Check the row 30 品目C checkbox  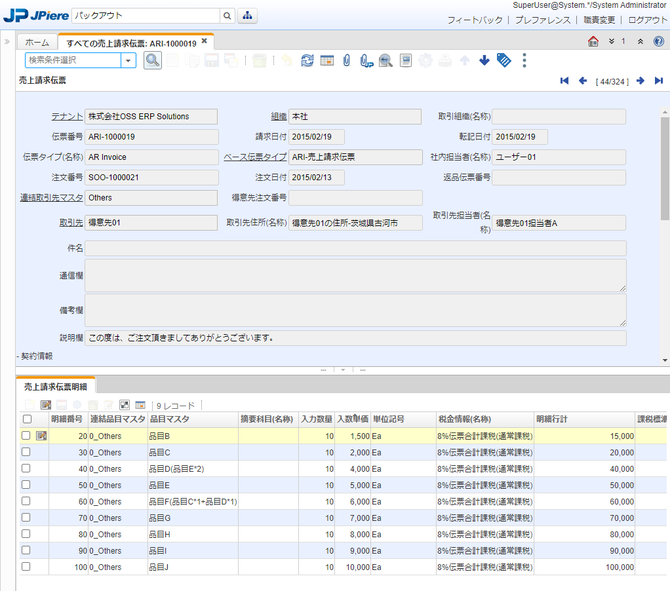(x=26, y=452)
